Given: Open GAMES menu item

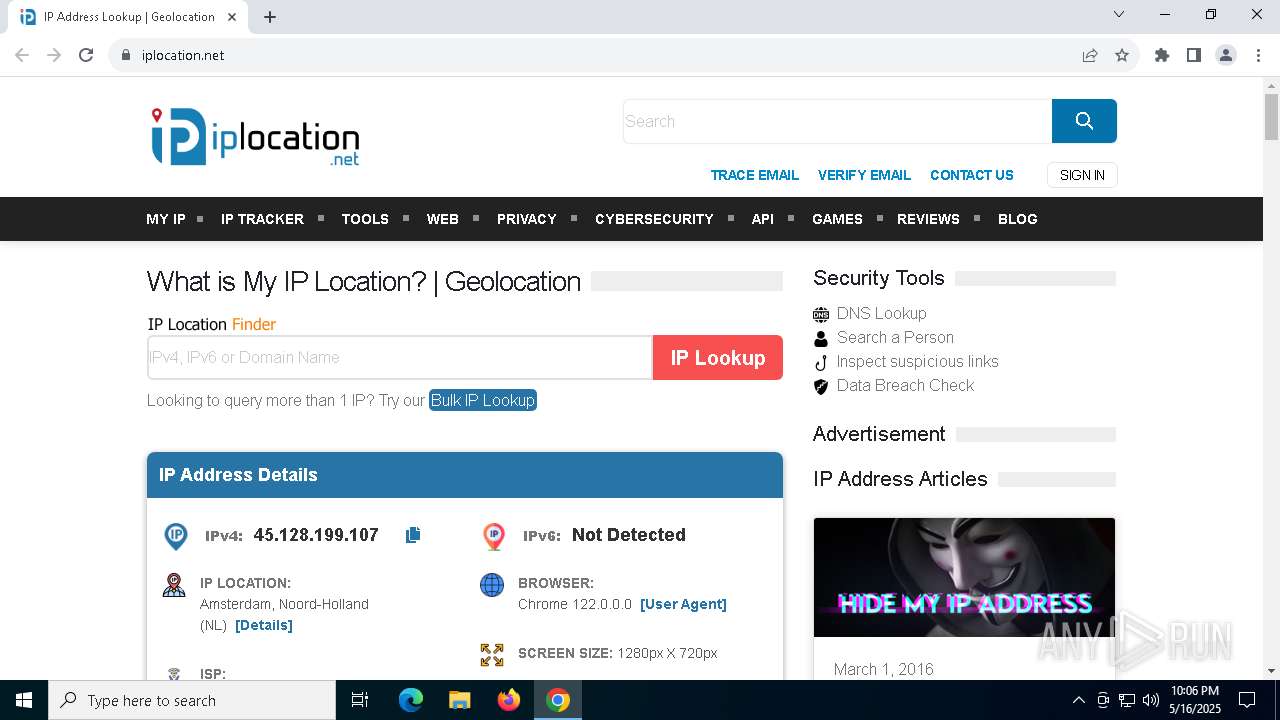Looking at the screenshot, I should point(837,219).
